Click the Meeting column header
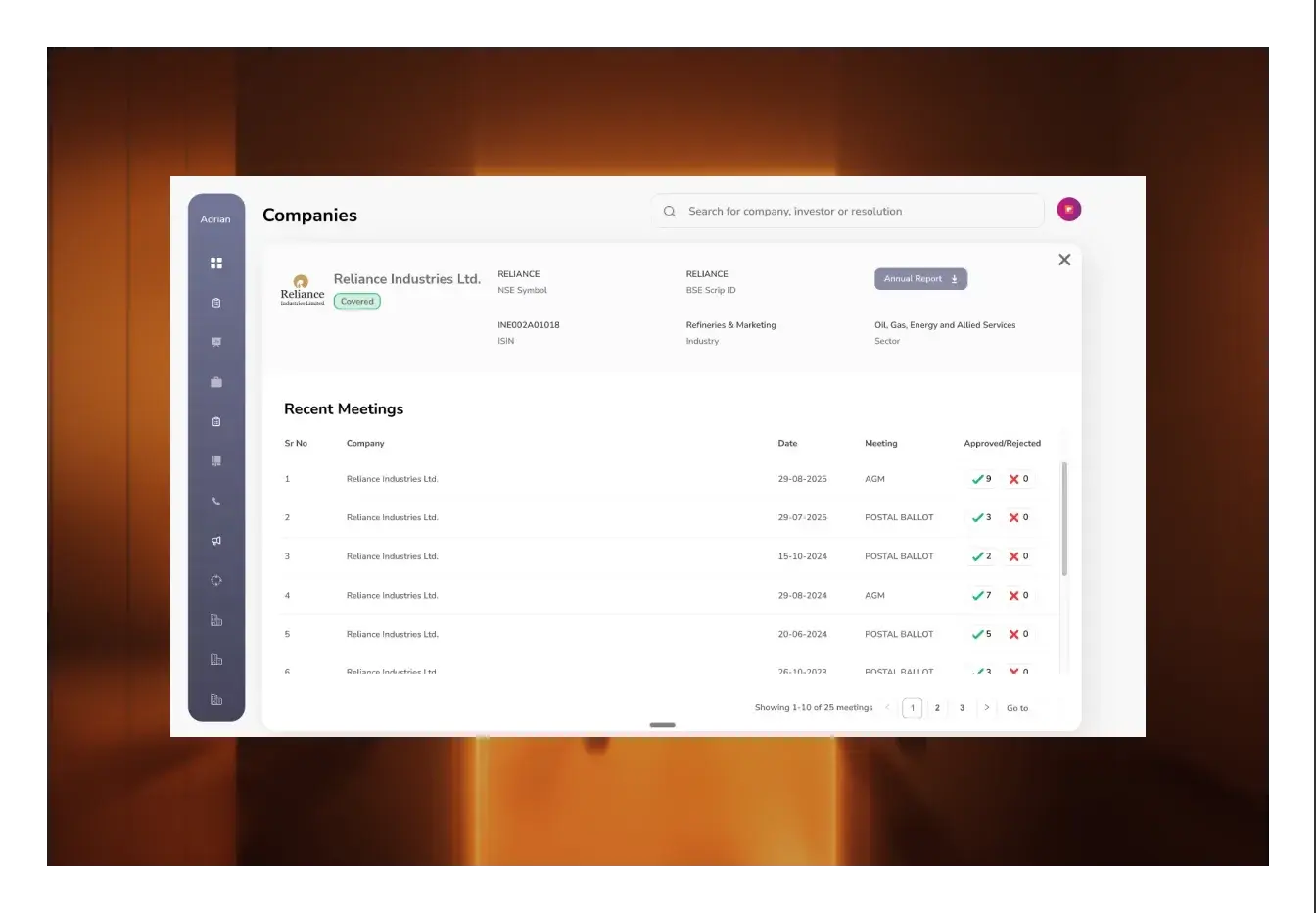Image resolution: width=1316 pixels, height=913 pixels. pyautogui.click(x=881, y=444)
